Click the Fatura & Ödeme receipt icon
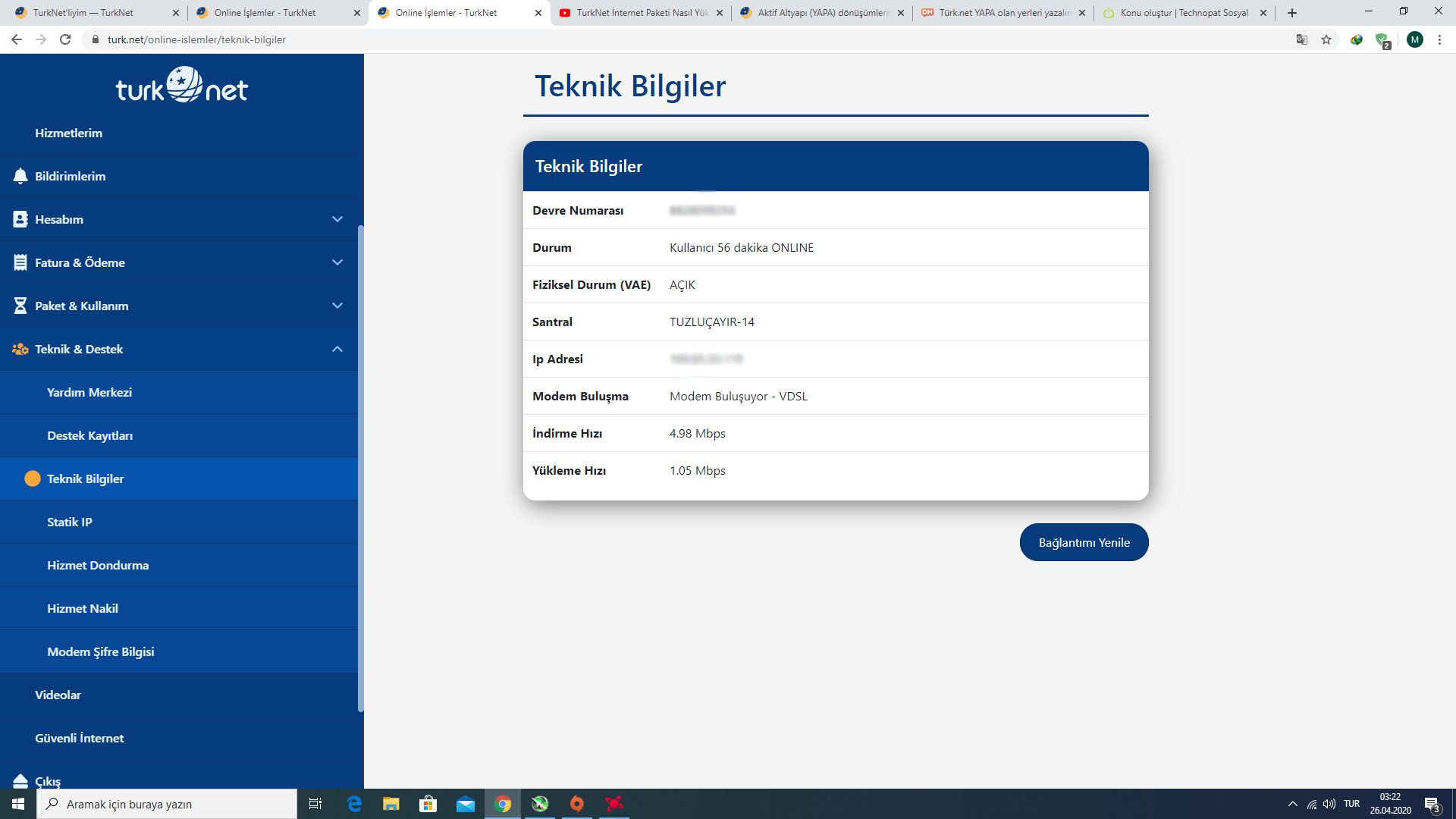The width and height of the screenshot is (1456, 819). (20, 262)
